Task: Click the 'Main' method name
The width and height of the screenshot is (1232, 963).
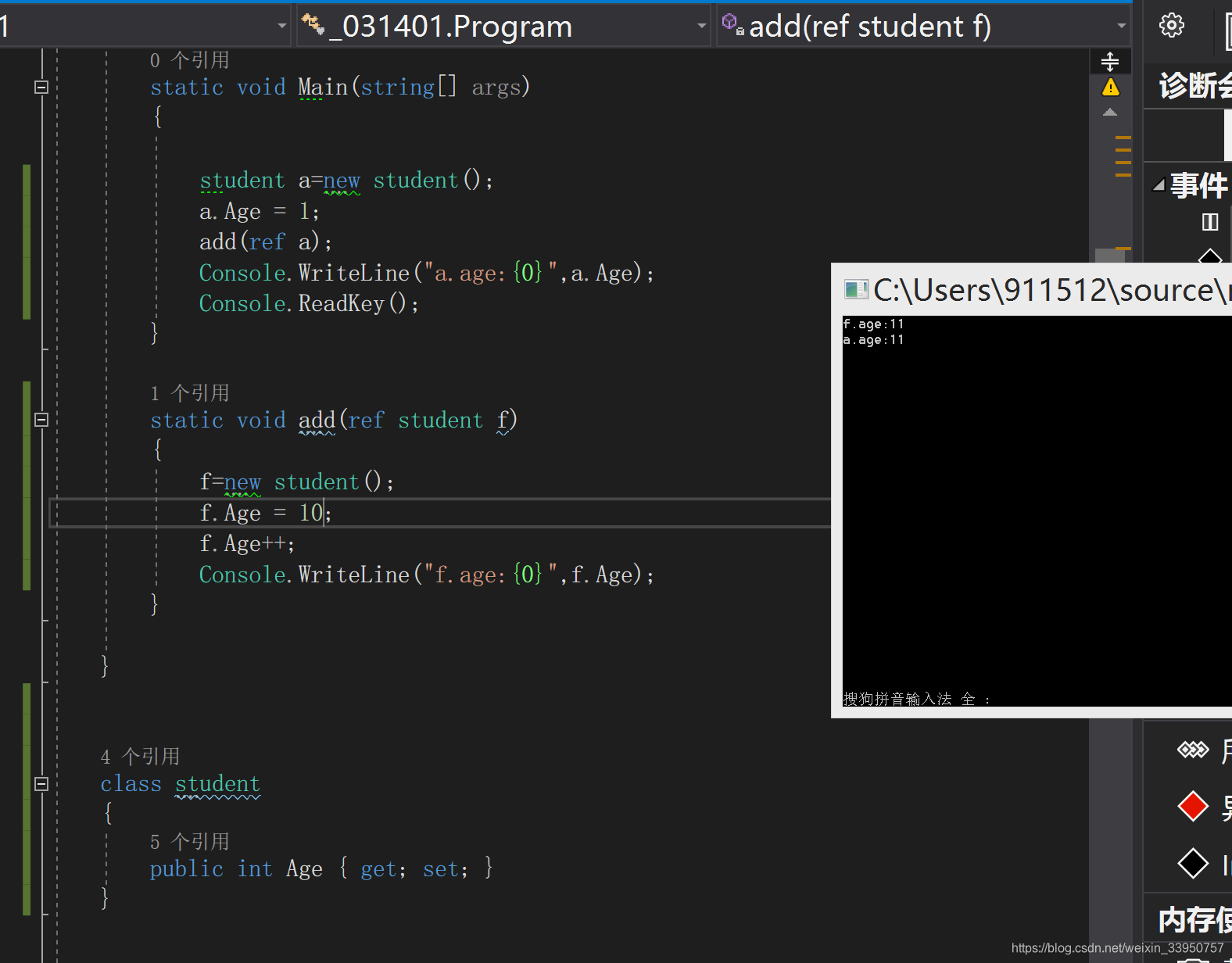Action: (x=322, y=87)
